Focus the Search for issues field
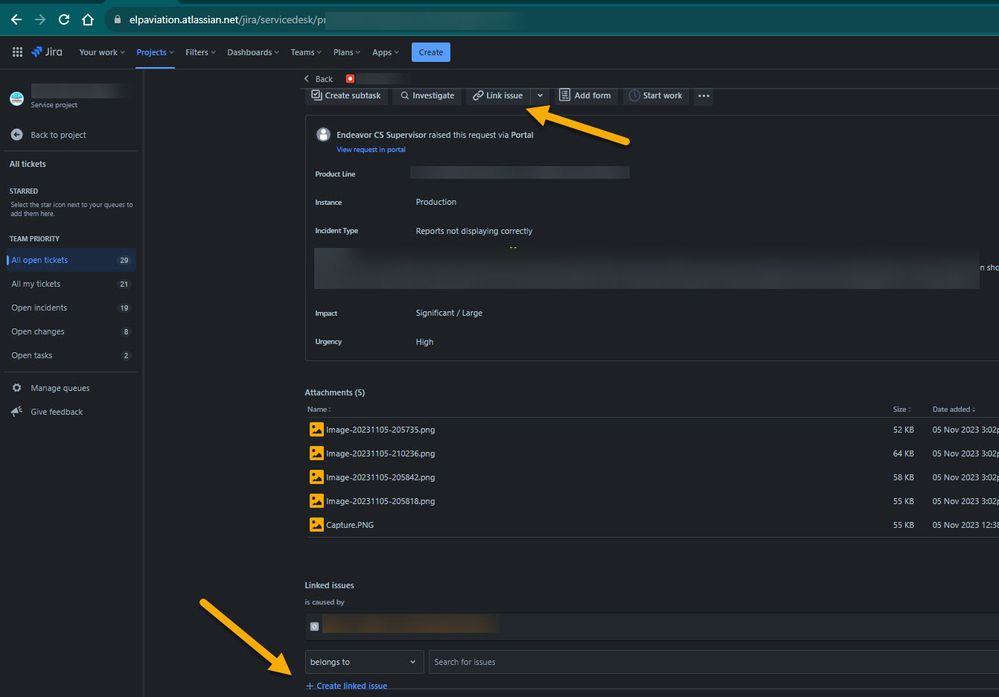 714,662
